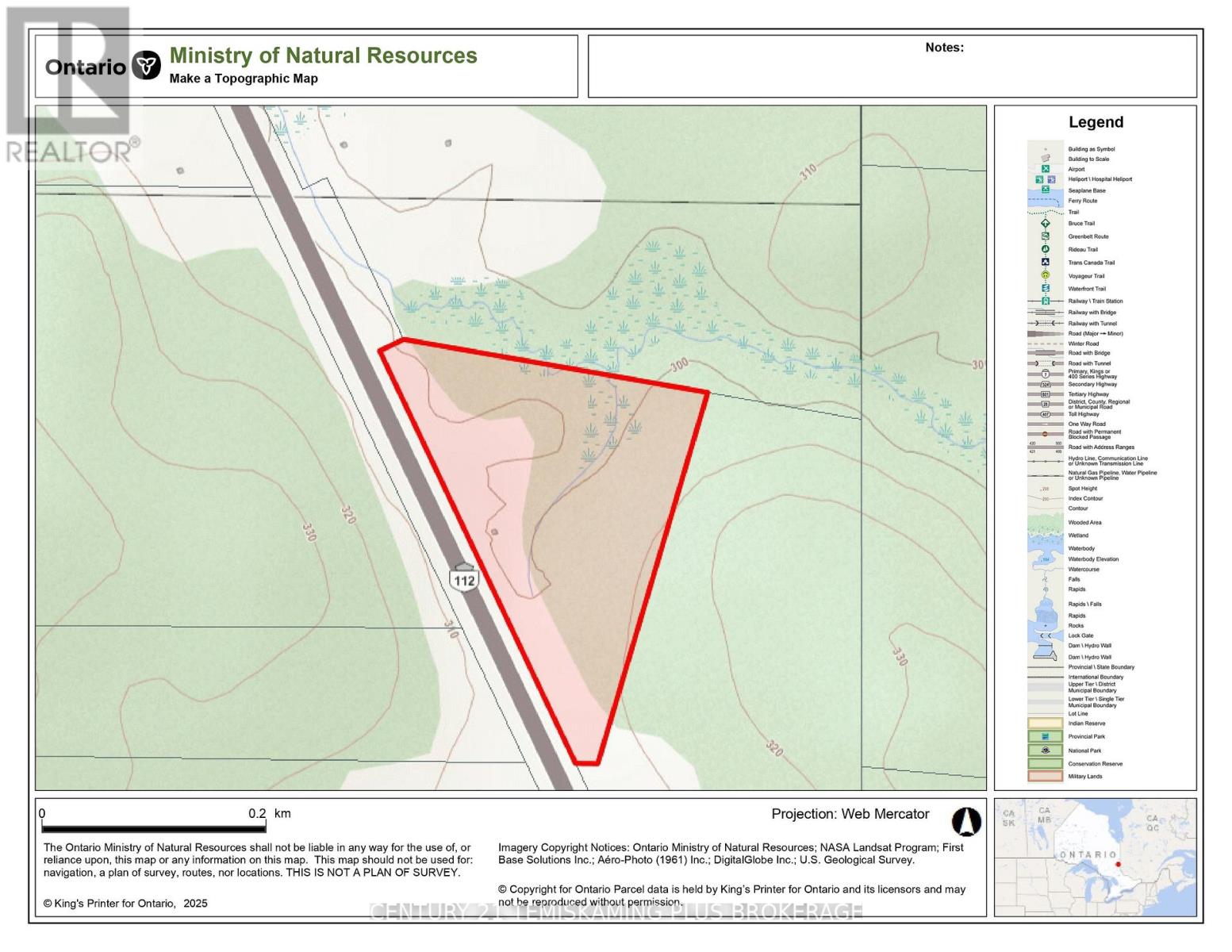Click the Railway Train Station legend icon
The width and height of the screenshot is (1232, 952).
pos(1046,301)
